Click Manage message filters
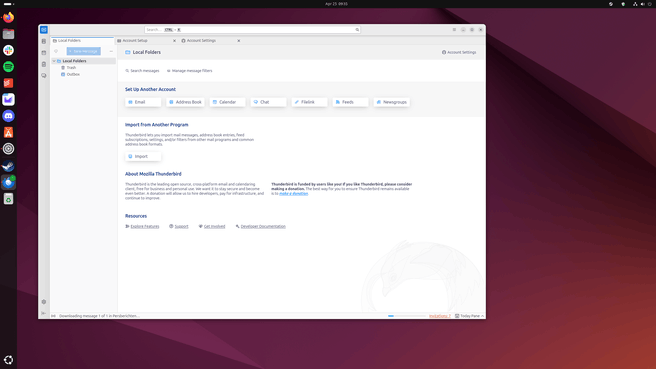The width and height of the screenshot is (656, 369). point(190,71)
